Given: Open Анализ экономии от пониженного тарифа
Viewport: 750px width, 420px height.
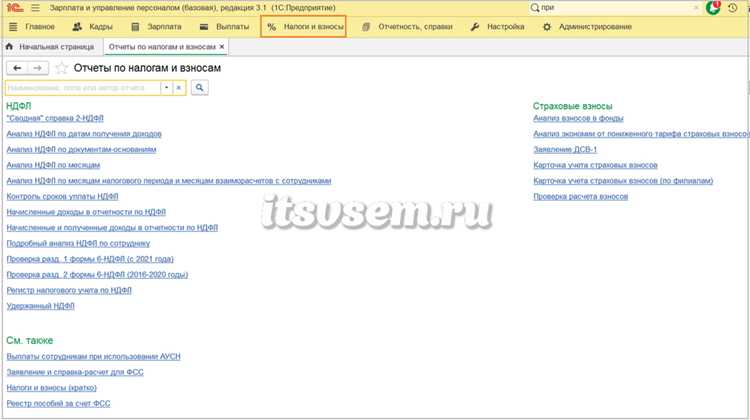Looking at the screenshot, I should [x=641, y=134].
